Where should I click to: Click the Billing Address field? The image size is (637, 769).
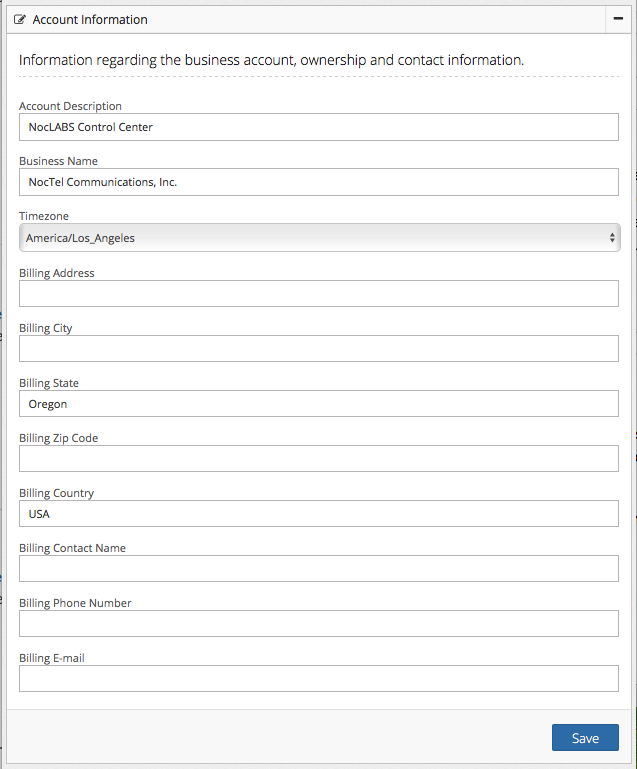pyautogui.click(x=318, y=293)
